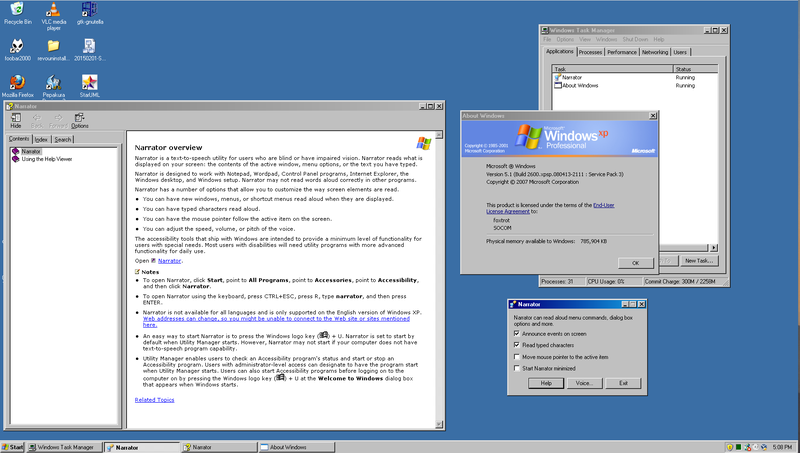Select the VLC media player desktop icon

point(54,15)
